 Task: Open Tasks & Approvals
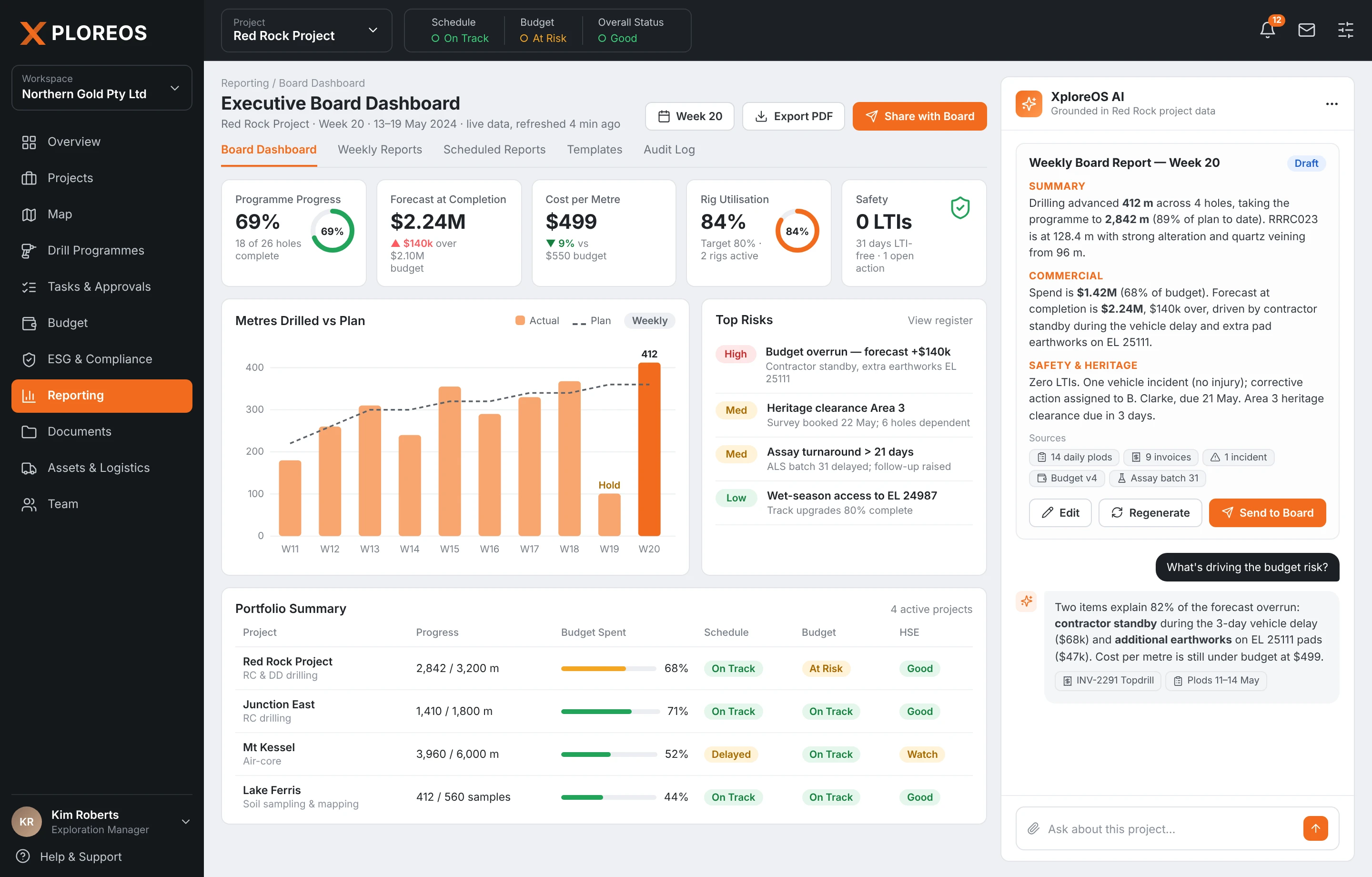click(x=102, y=287)
